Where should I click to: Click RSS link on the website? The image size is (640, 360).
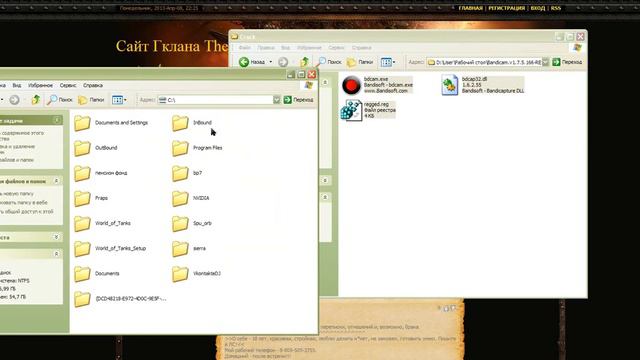tap(556, 8)
